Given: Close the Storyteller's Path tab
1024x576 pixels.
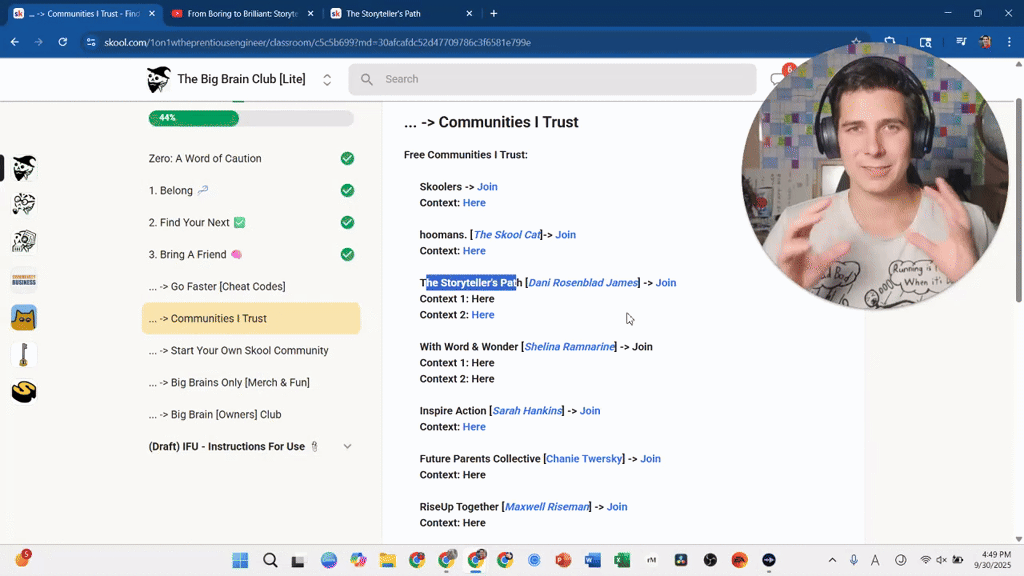Looking at the screenshot, I should tap(469, 13).
